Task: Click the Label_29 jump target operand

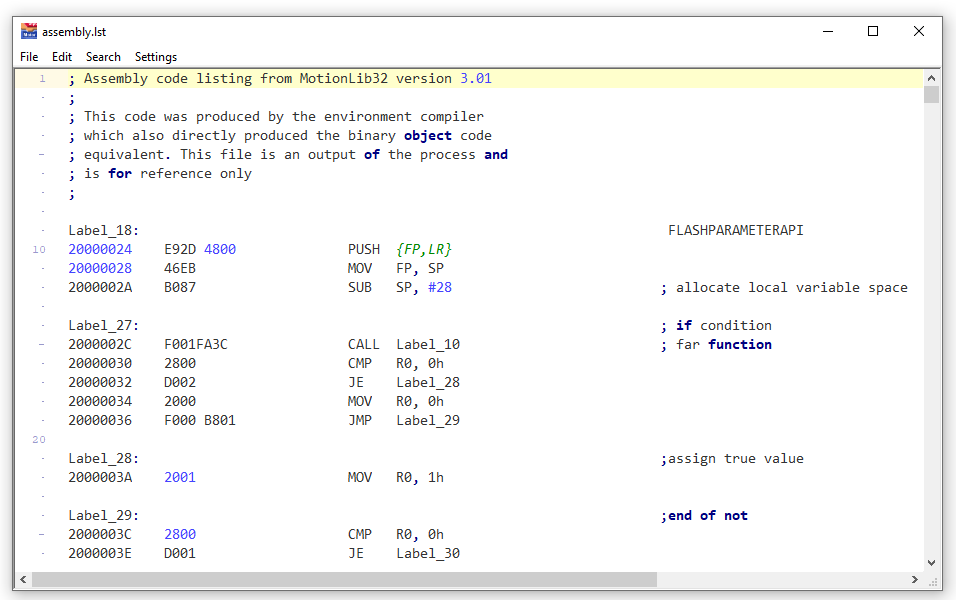Action: click(428, 420)
